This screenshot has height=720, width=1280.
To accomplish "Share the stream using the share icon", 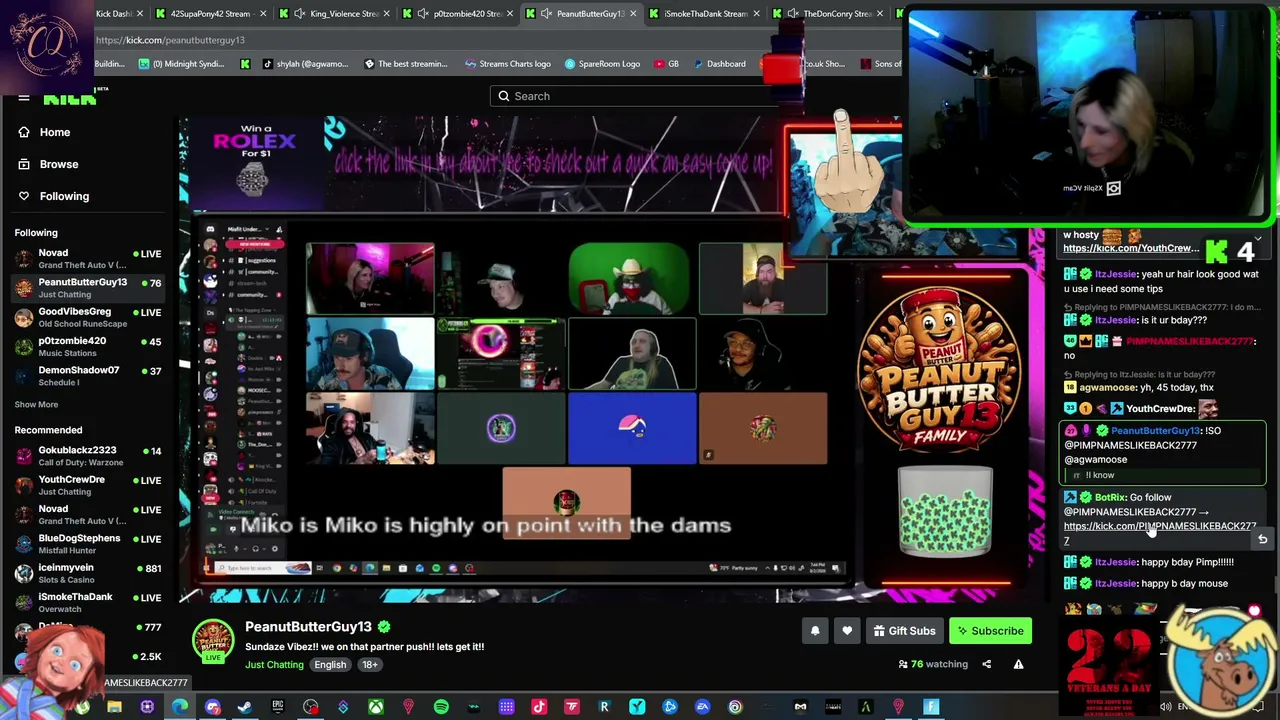I will 986,664.
